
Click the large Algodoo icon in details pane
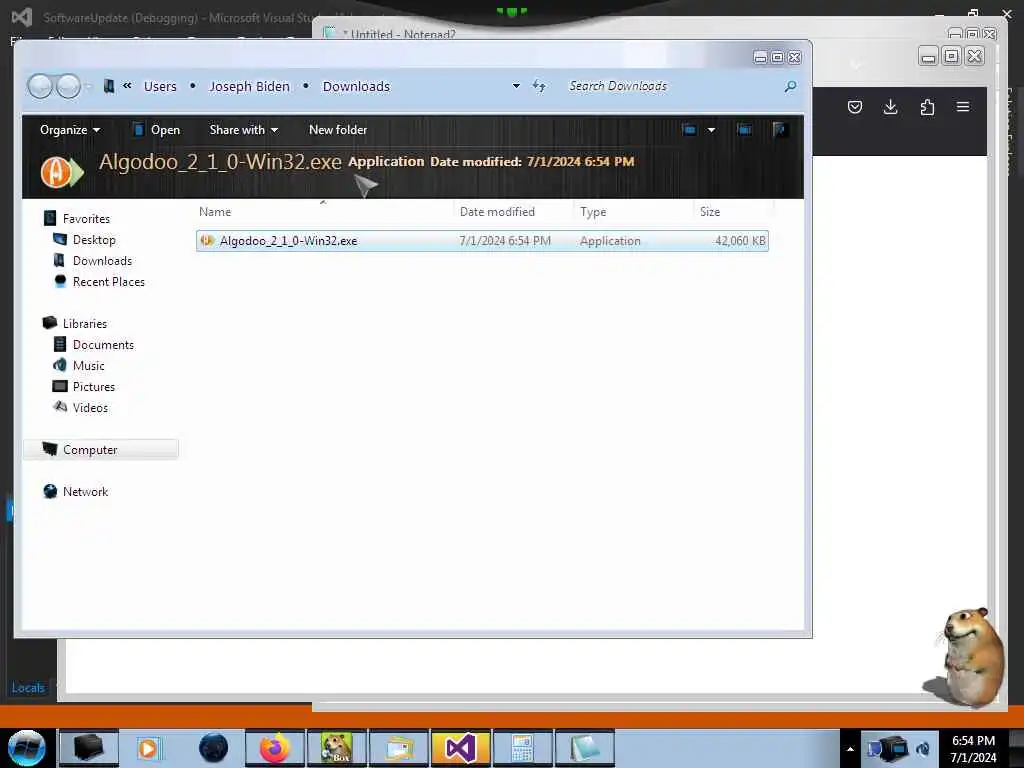click(61, 172)
